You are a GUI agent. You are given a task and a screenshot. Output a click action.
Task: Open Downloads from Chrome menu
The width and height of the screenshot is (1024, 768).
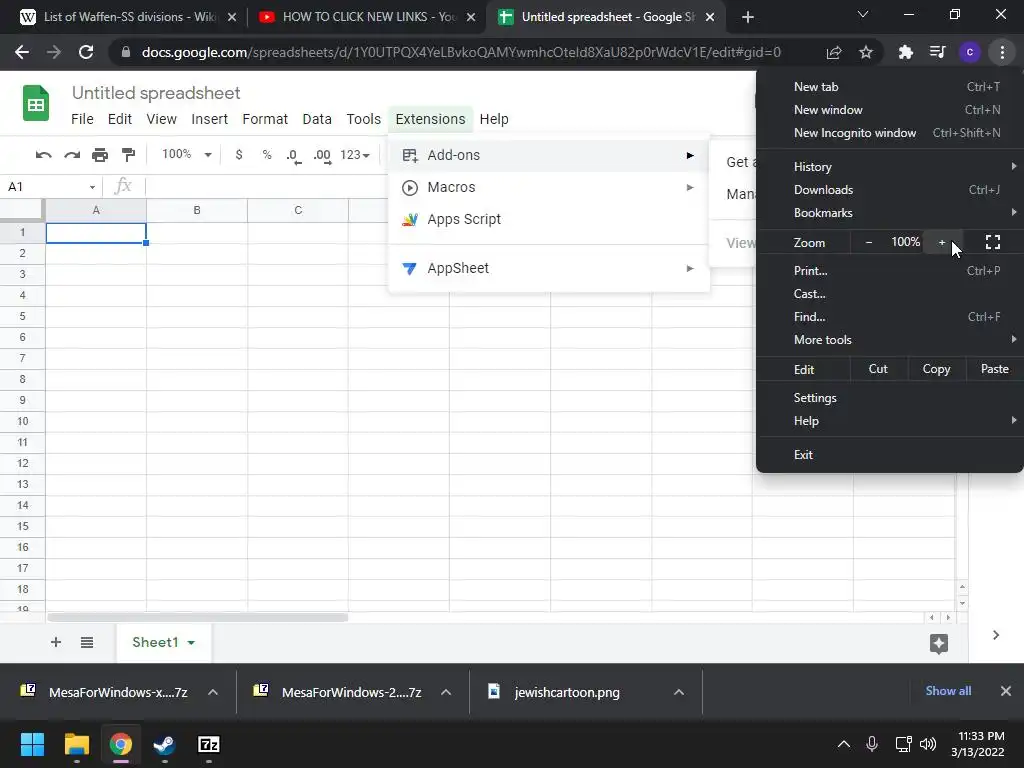(x=889, y=190)
